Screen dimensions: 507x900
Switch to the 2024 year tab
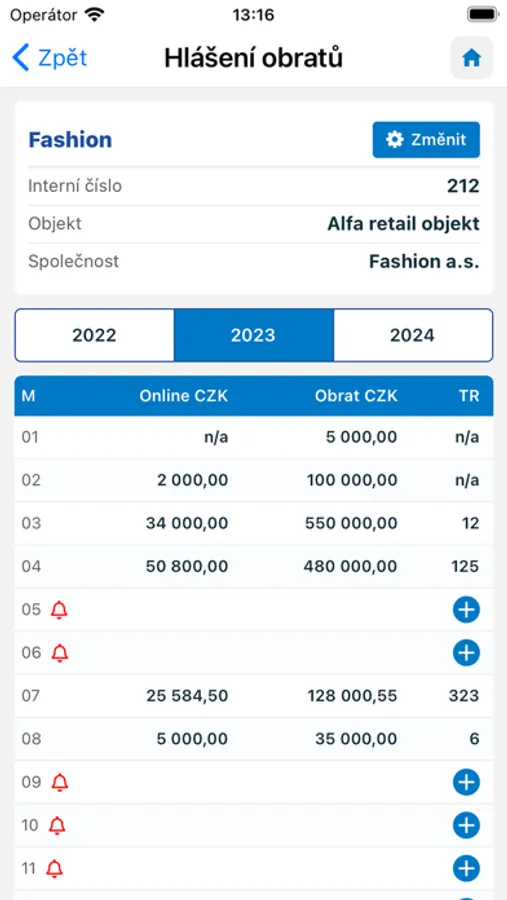pyautogui.click(x=412, y=335)
